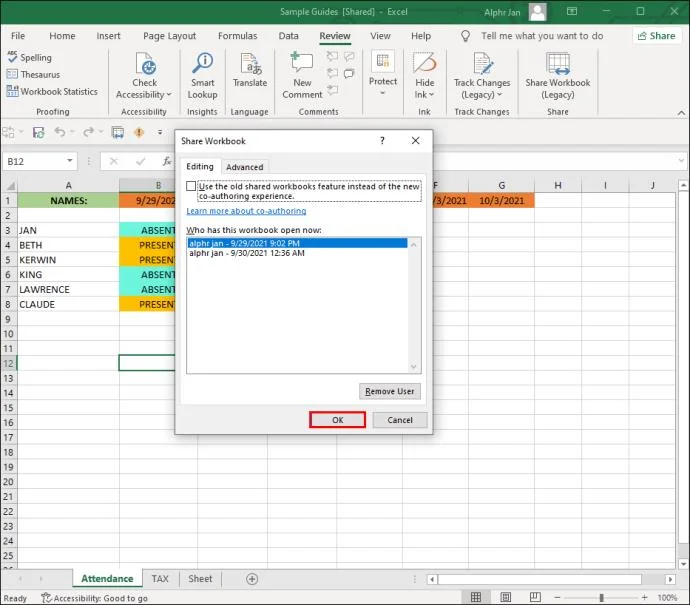Expand the Hide Ink dropdown arrow
This screenshot has width=690, height=605.
pyautogui.click(x=431, y=95)
